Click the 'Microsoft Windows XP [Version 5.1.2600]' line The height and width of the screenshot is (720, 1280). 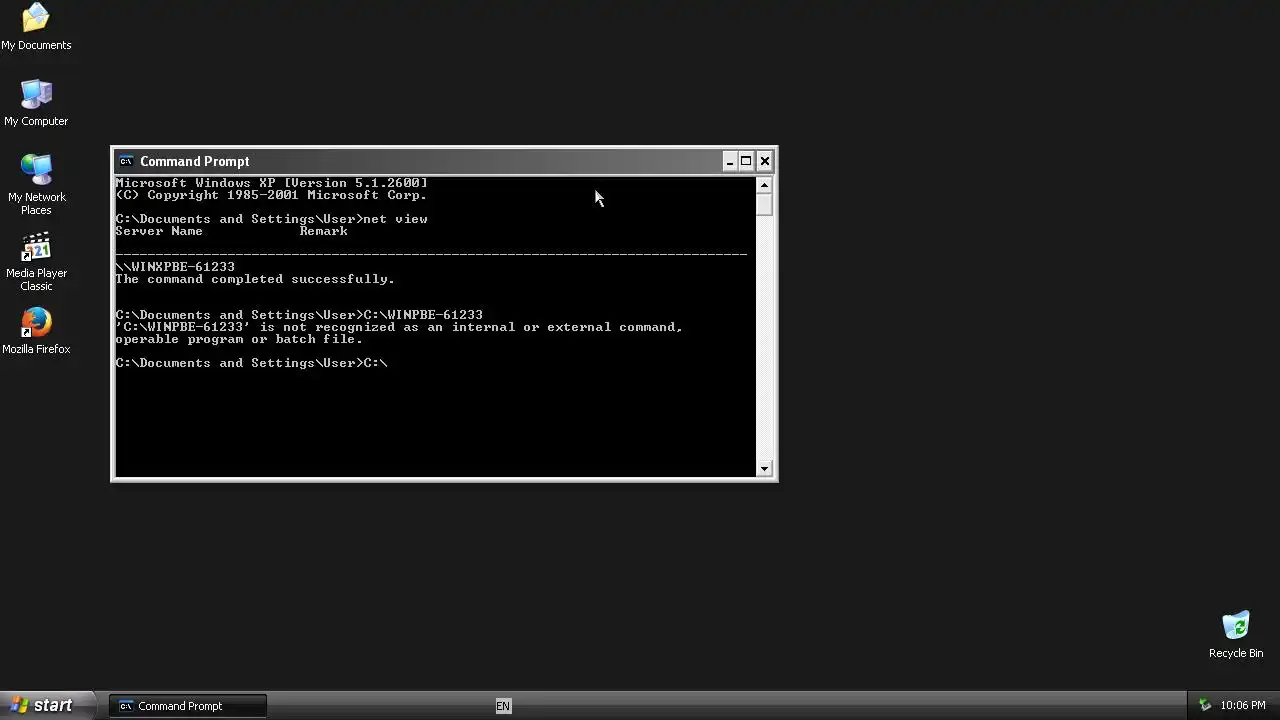pyautogui.click(x=271, y=183)
